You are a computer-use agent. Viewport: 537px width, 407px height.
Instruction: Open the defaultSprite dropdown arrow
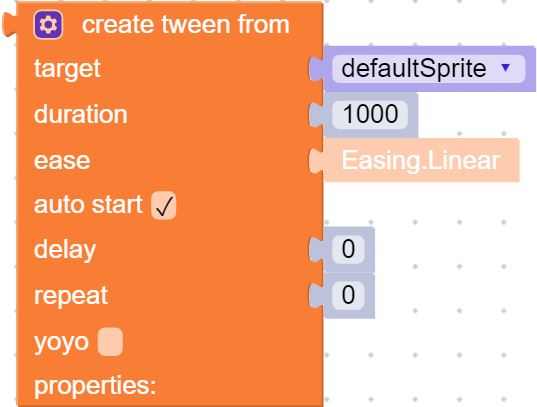505,68
